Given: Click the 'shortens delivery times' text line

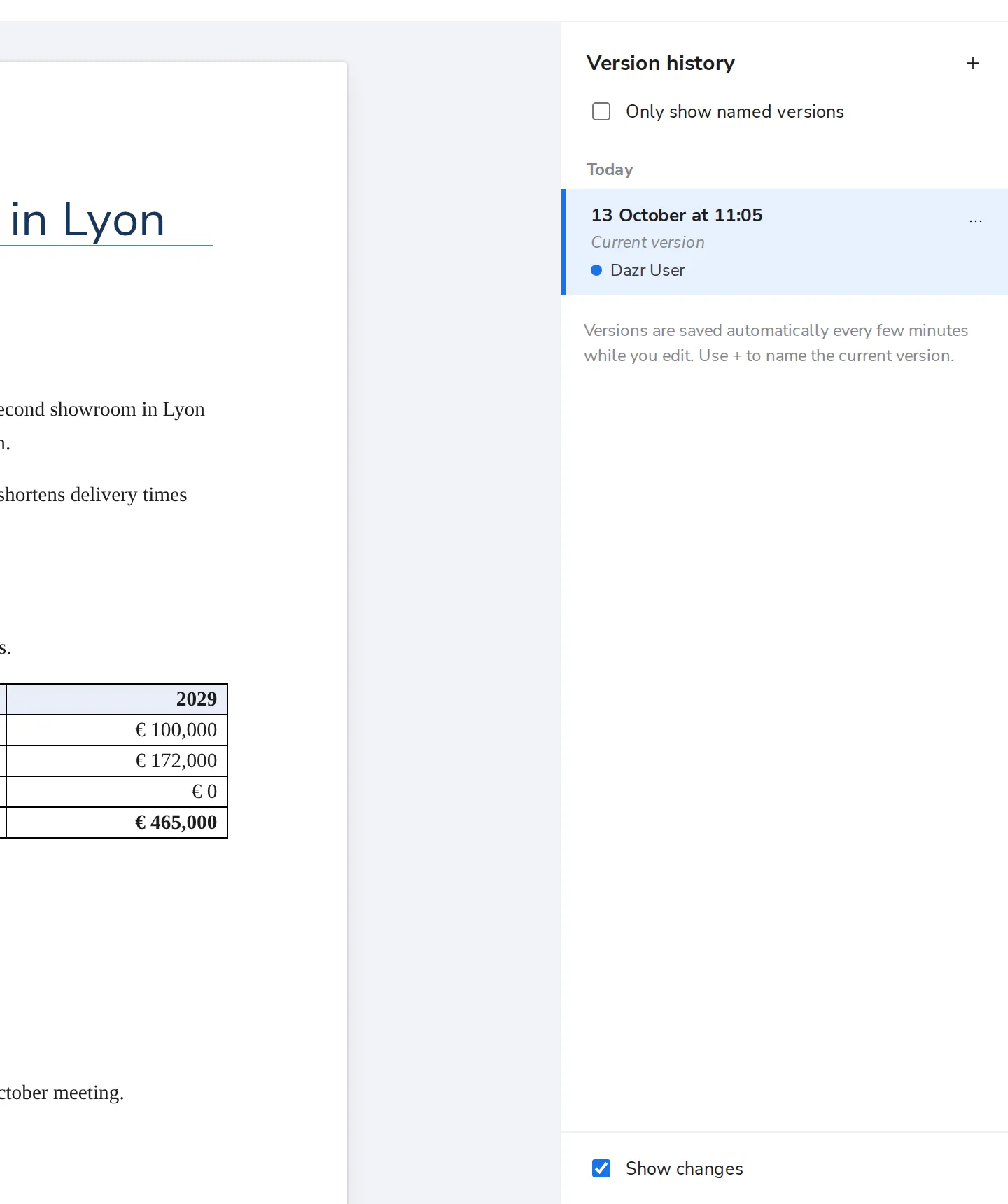Looking at the screenshot, I should 93,495.
